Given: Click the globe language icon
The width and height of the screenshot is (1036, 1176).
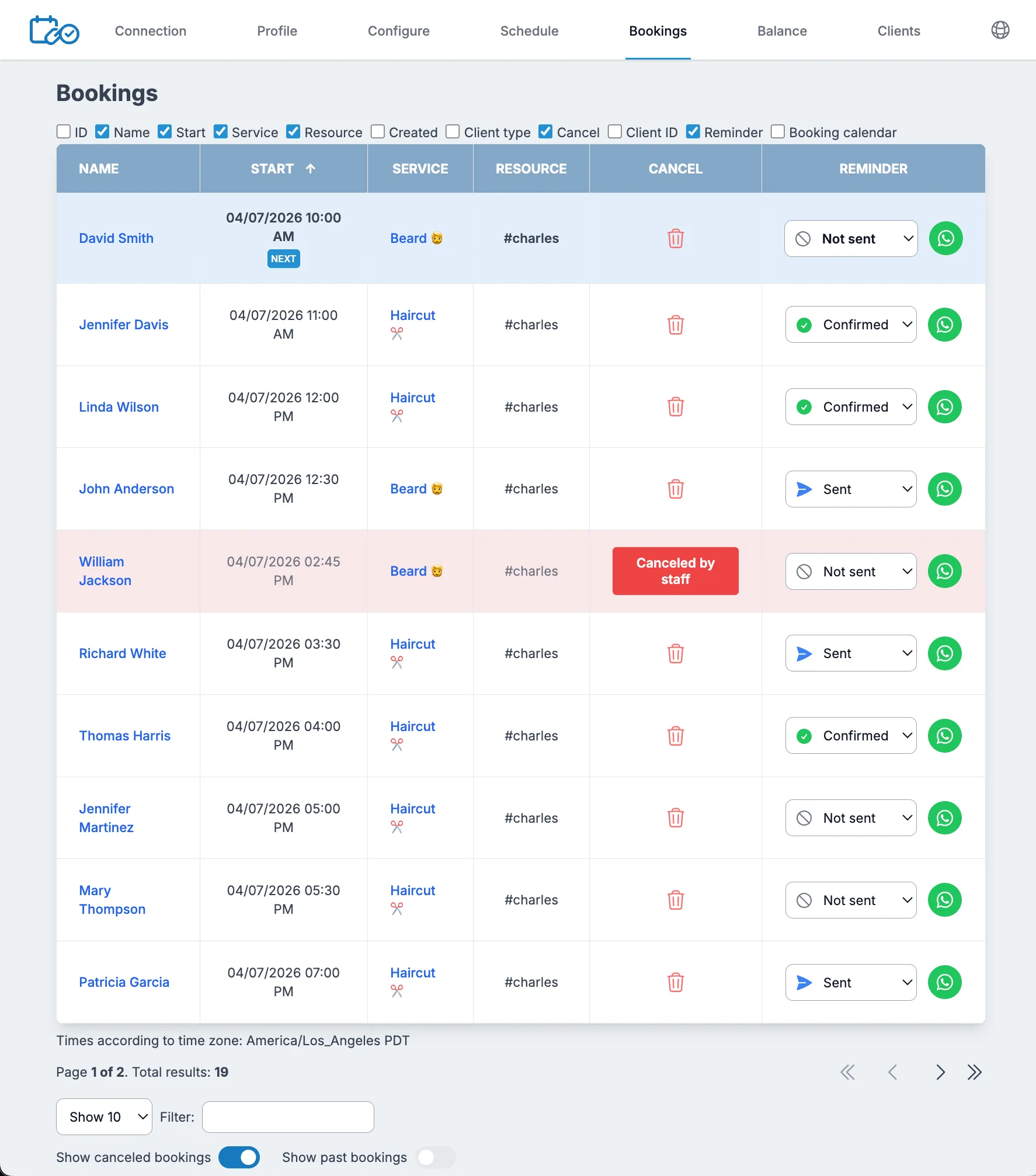Looking at the screenshot, I should (1001, 30).
